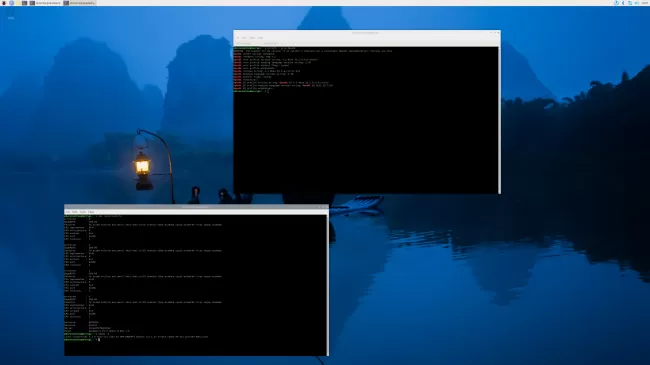Open Help menu in lower terminal
The image size is (650, 365).
point(91,212)
